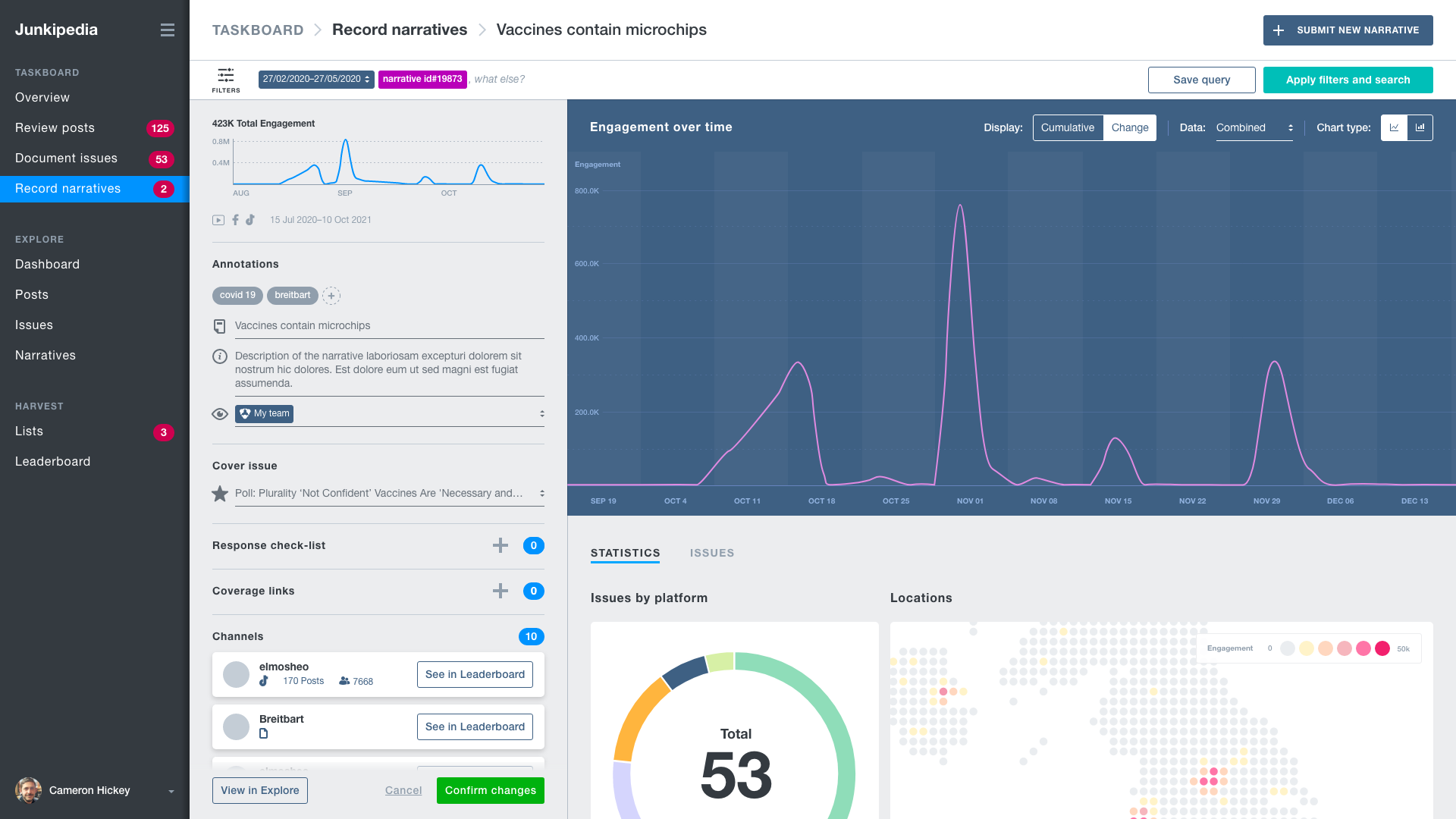1456x819 pixels.
Task: Add item to Response check-list
Action: [x=500, y=545]
